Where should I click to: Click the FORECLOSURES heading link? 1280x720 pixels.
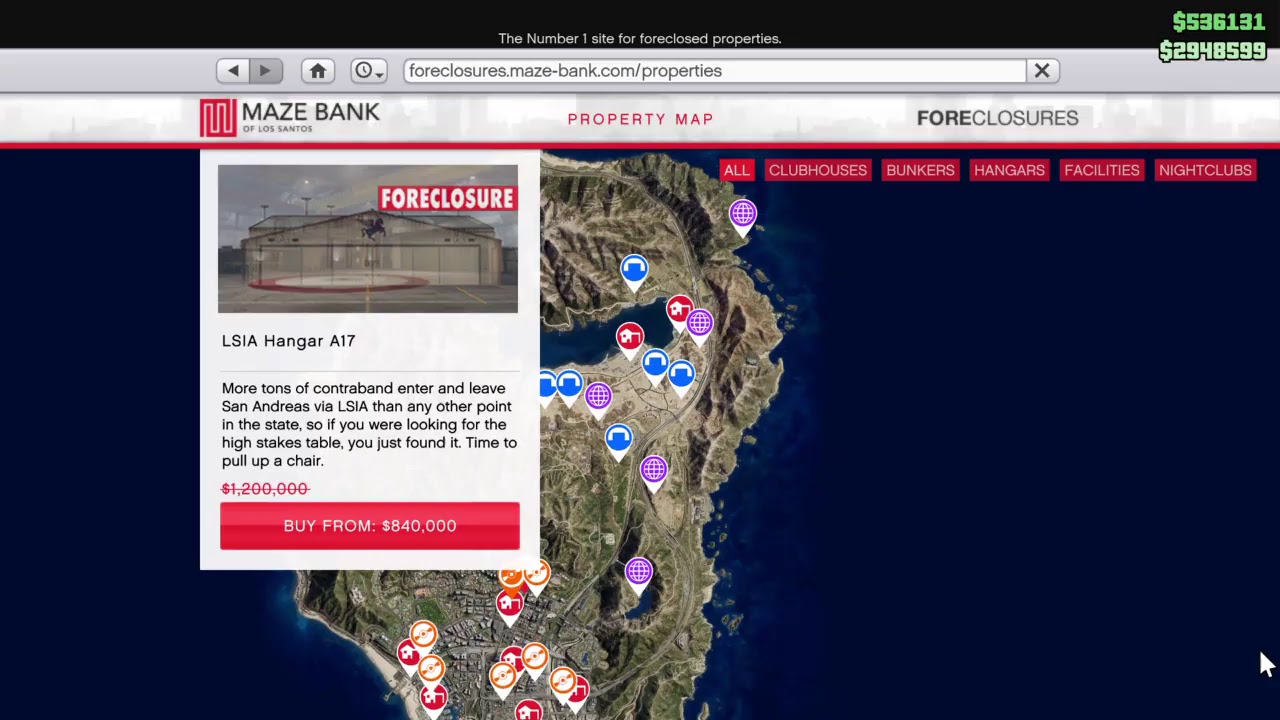click(998, 118)
